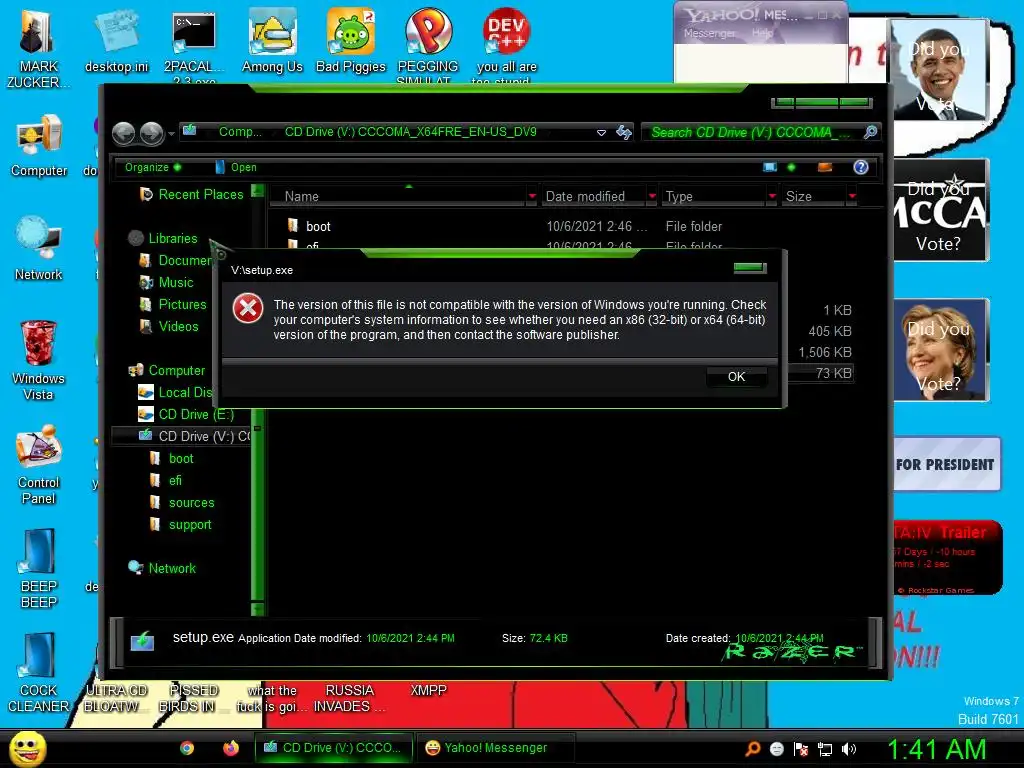Click the magnifier icon in Explorer search box

click(870, 133)
